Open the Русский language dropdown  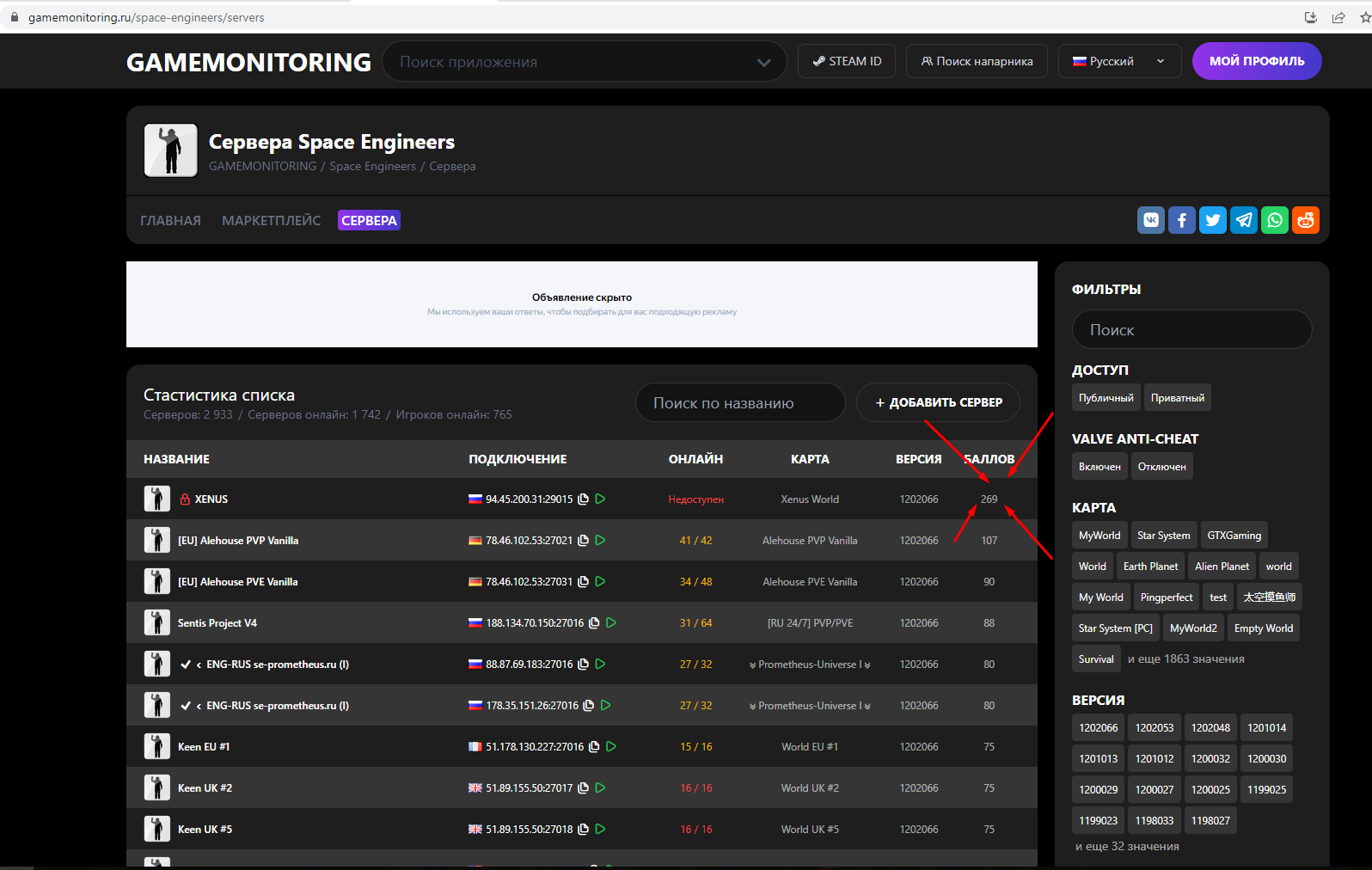(1118, 62)
